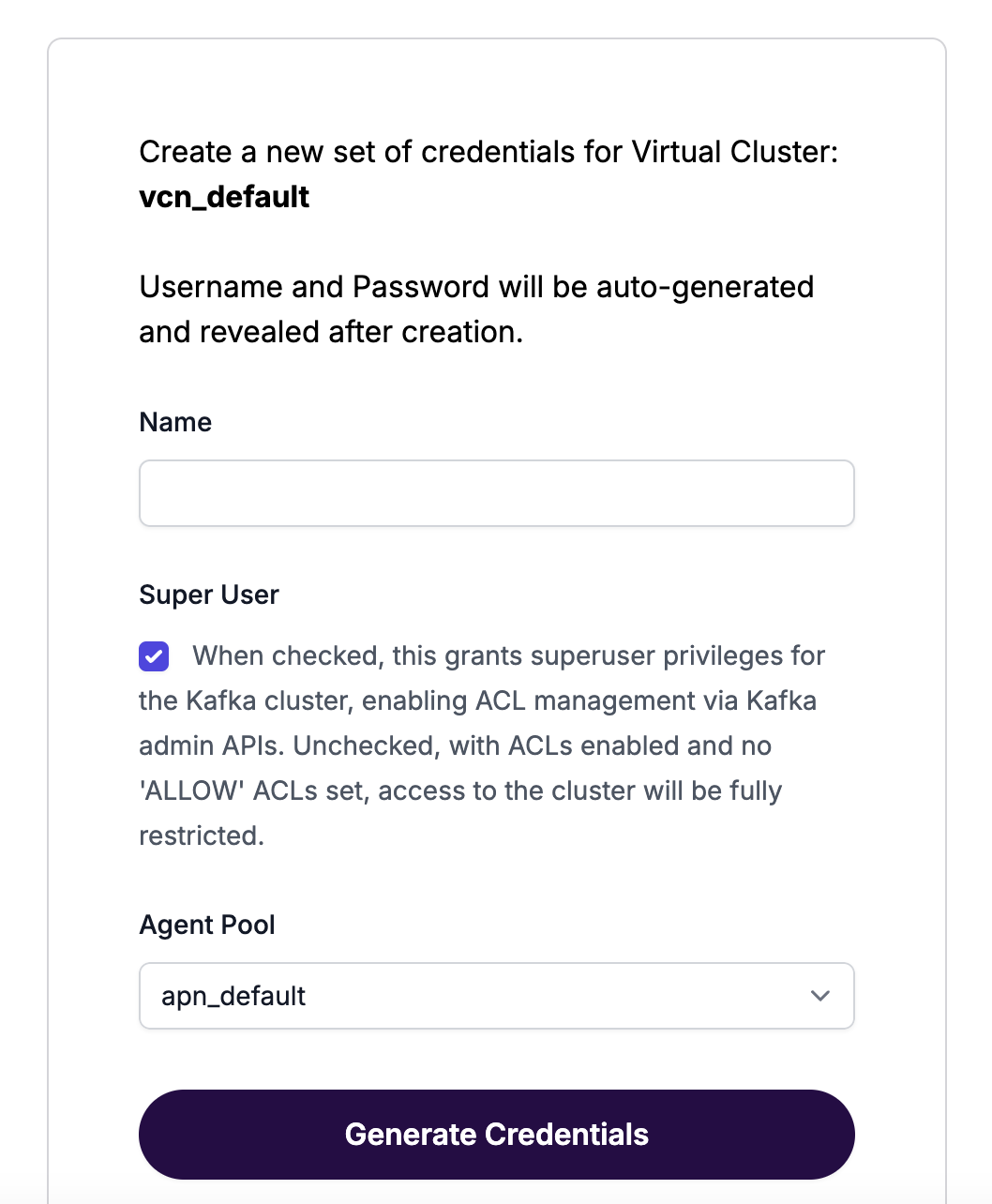Image resolution: width=992 pixels, height=1204 pixels.
Task: Click the 'ALLOW' ACLs sentence
Action: [x=459, y=790]
